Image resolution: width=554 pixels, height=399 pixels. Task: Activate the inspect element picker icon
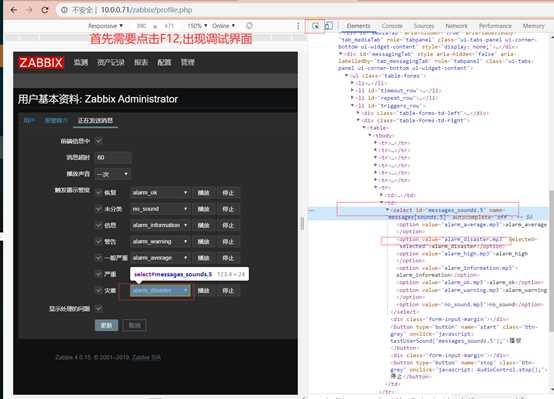pos(315,26)
